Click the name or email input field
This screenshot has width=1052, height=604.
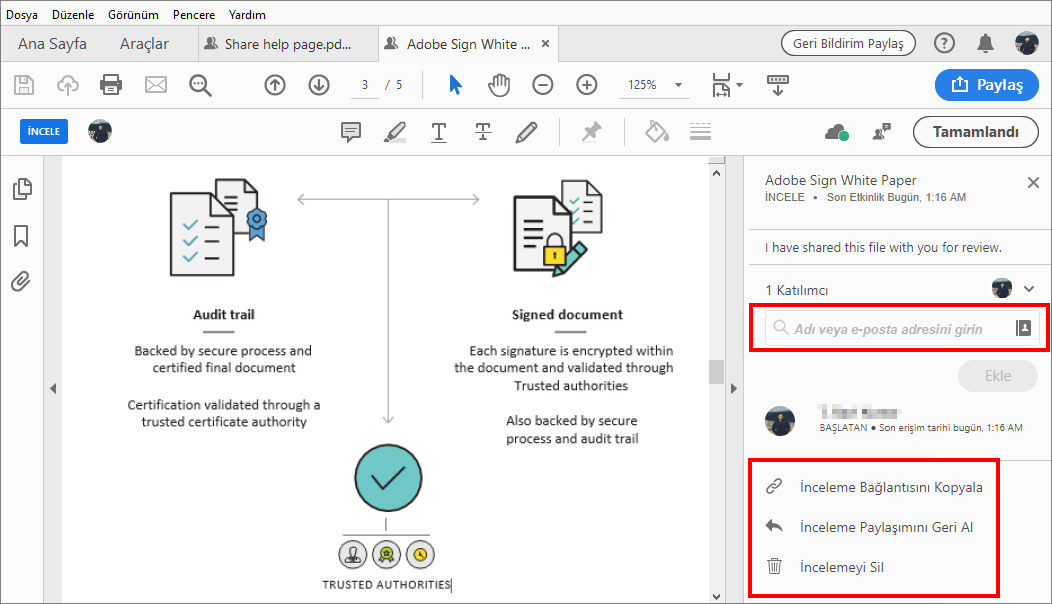click(x=902, y=328)
